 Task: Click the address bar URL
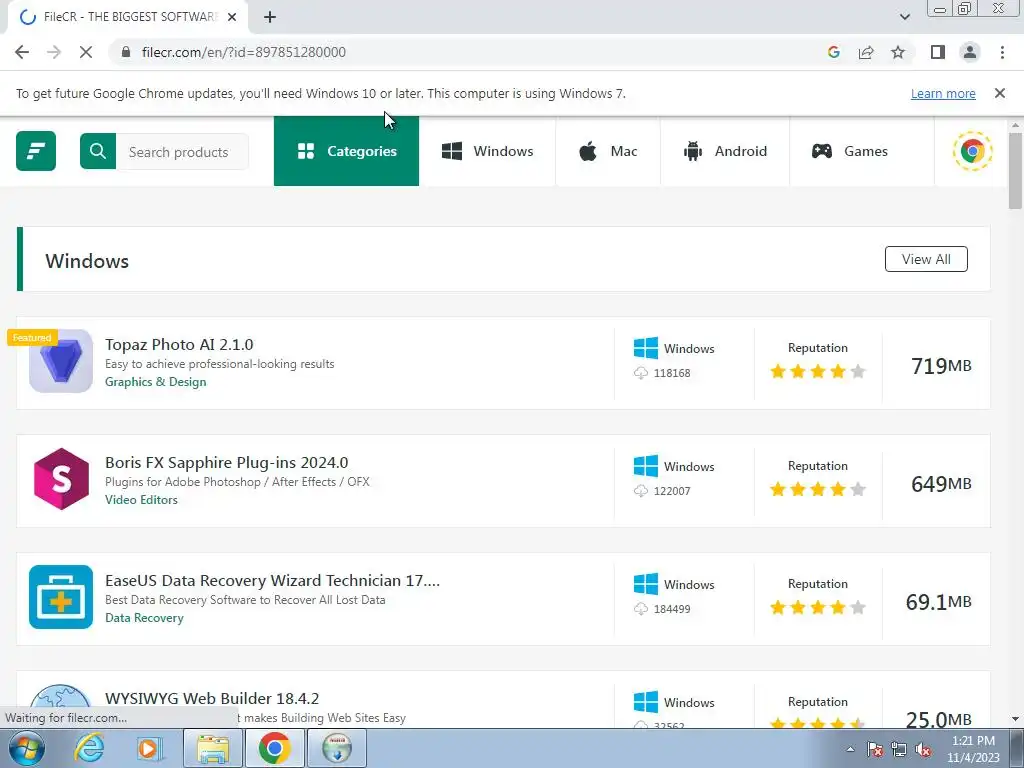coord(244,52)
